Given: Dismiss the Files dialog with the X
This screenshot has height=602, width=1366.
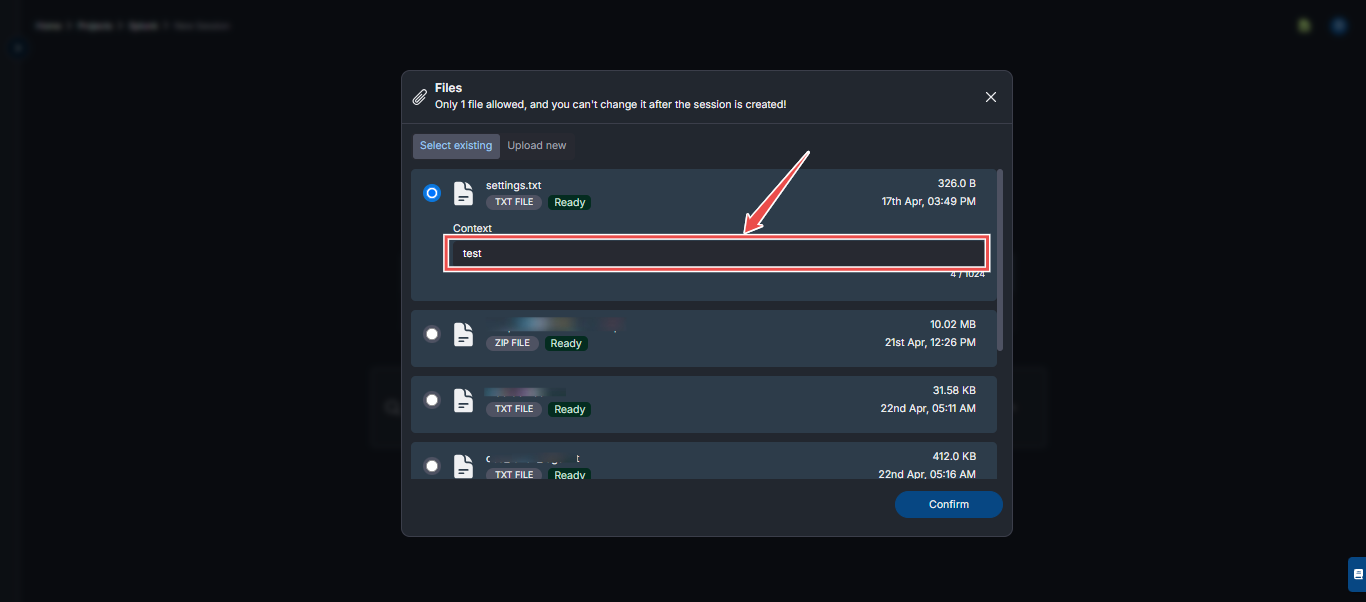Looking at the screenshot, I should click(x=990, y=96).
